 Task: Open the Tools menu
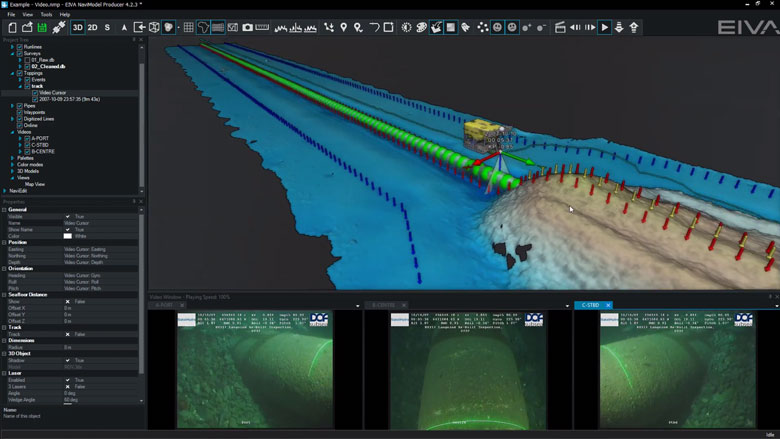tap(46, 15)
